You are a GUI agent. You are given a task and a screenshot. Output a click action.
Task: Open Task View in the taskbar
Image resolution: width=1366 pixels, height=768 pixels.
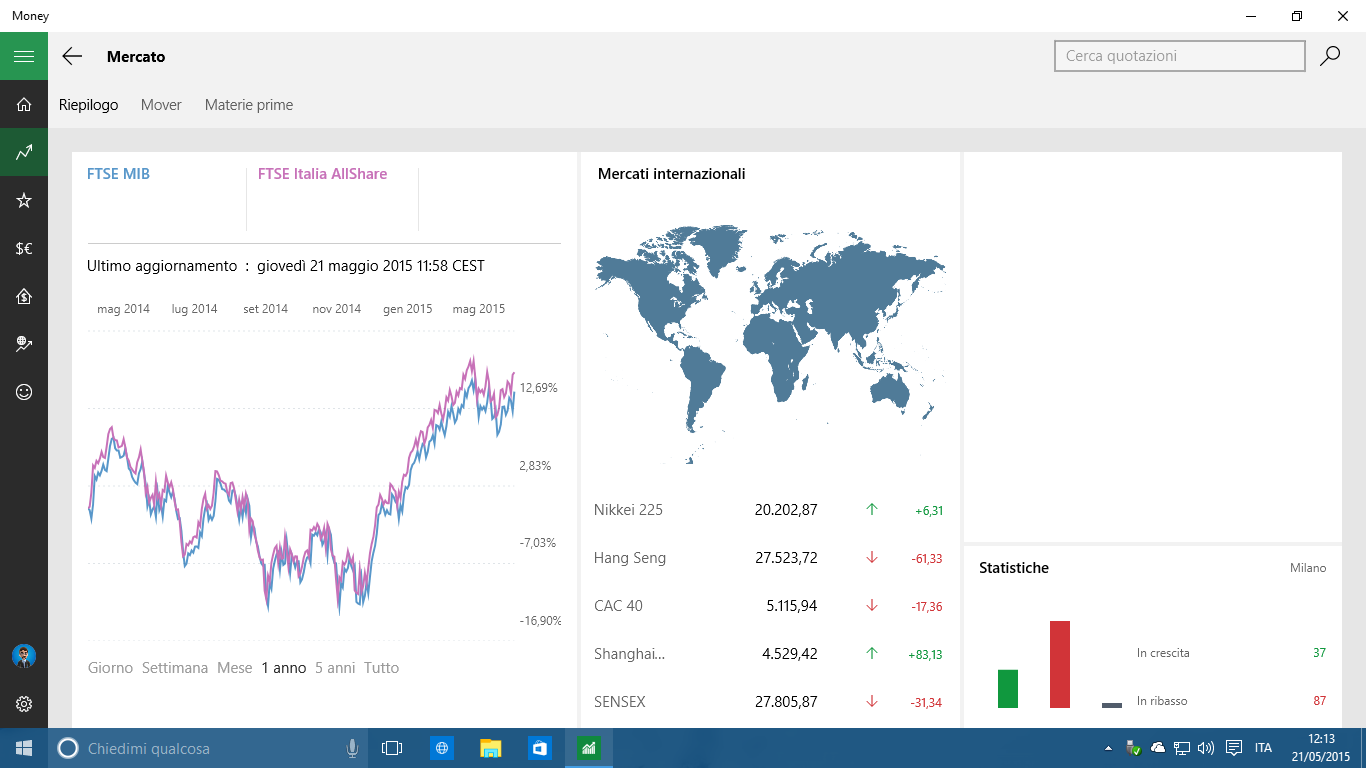click(x=392, y=748)
